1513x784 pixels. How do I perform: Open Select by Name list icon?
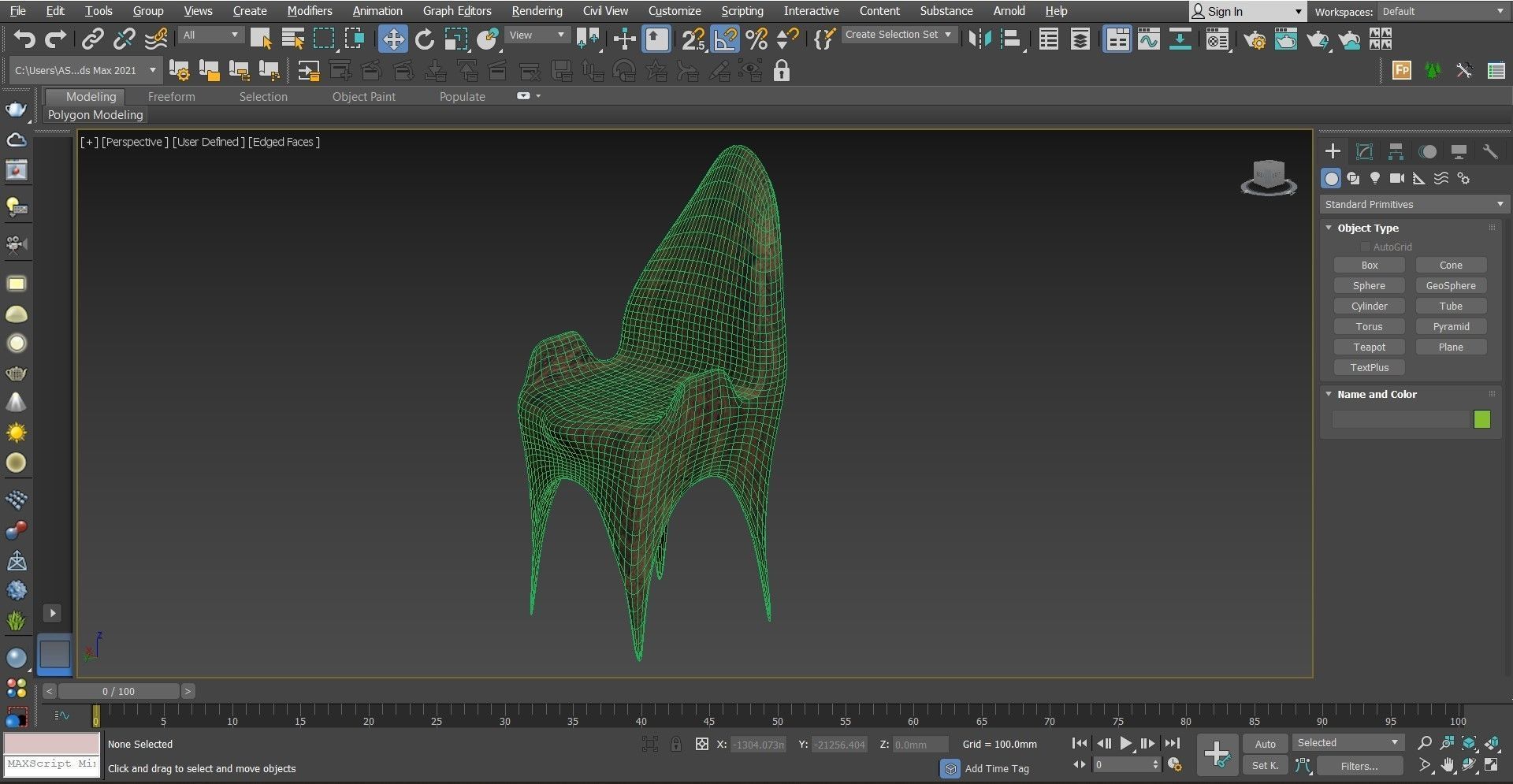click(x=292, y=39)
